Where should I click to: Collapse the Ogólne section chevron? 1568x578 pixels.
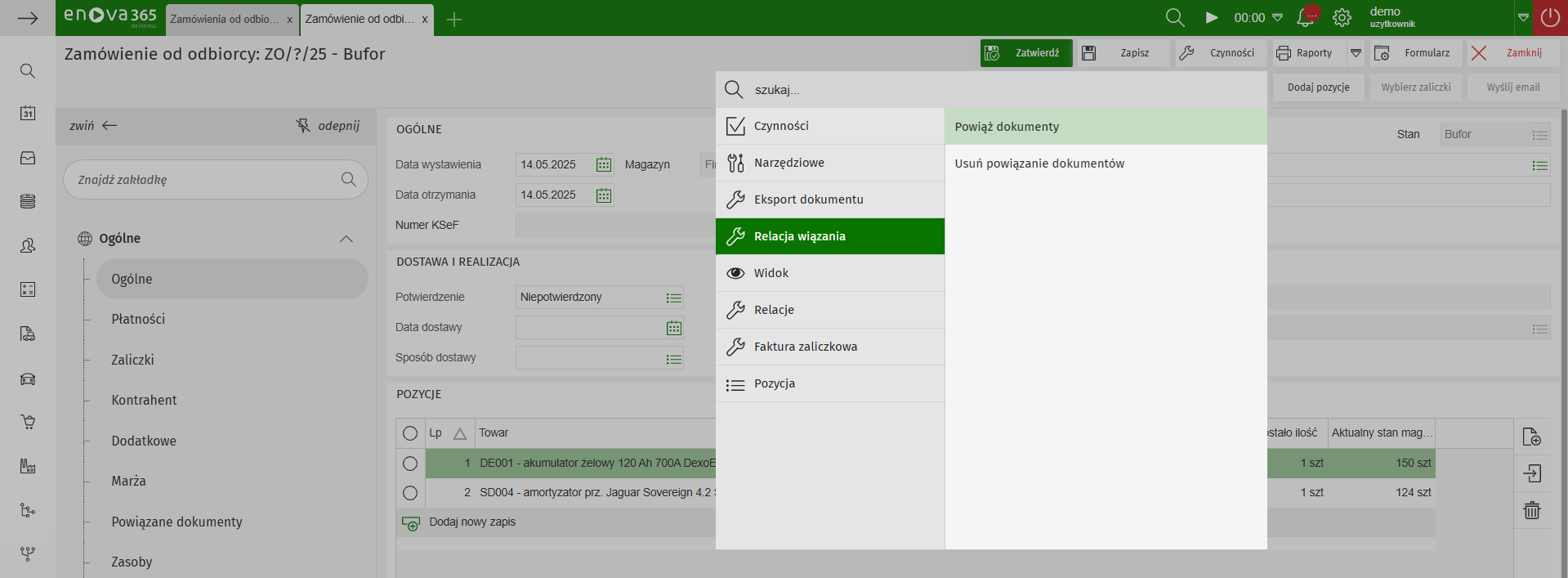(x=346, y=239)
